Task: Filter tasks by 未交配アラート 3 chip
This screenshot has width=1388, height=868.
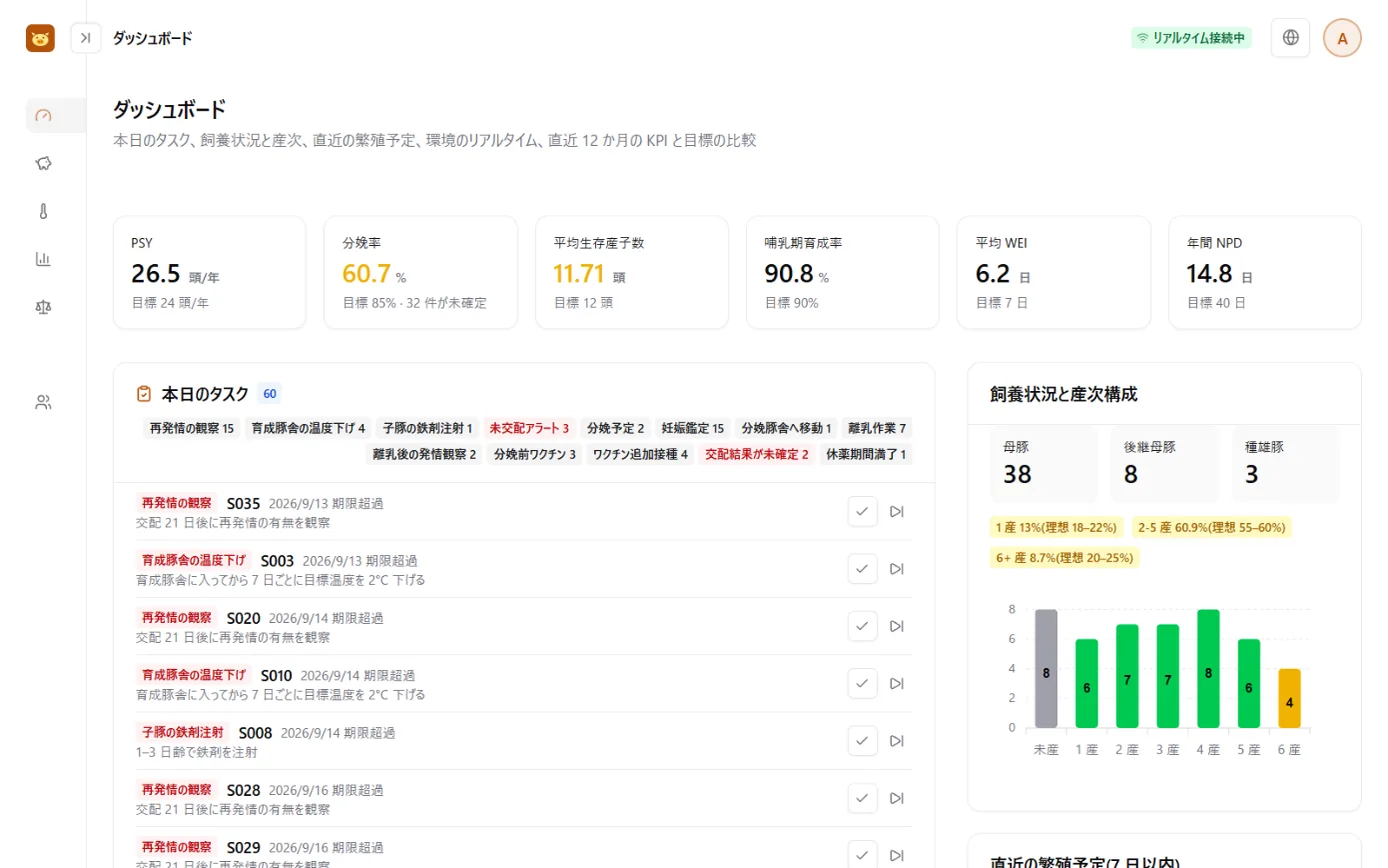Action: pos(529,428)
